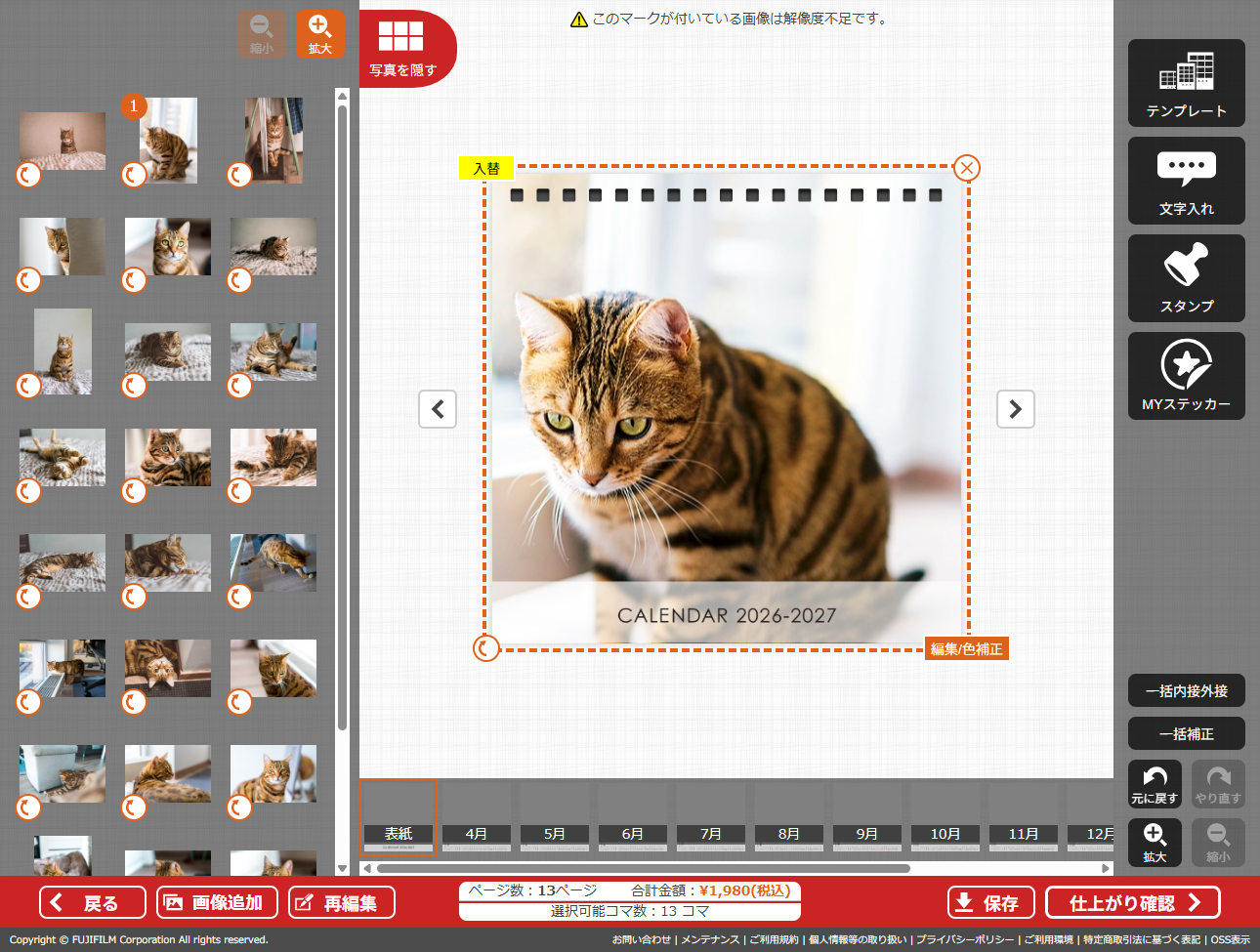This screenshot has width=1260, height=952.
Task: Go to next page with right chevron
Action: click(1015, 409)
